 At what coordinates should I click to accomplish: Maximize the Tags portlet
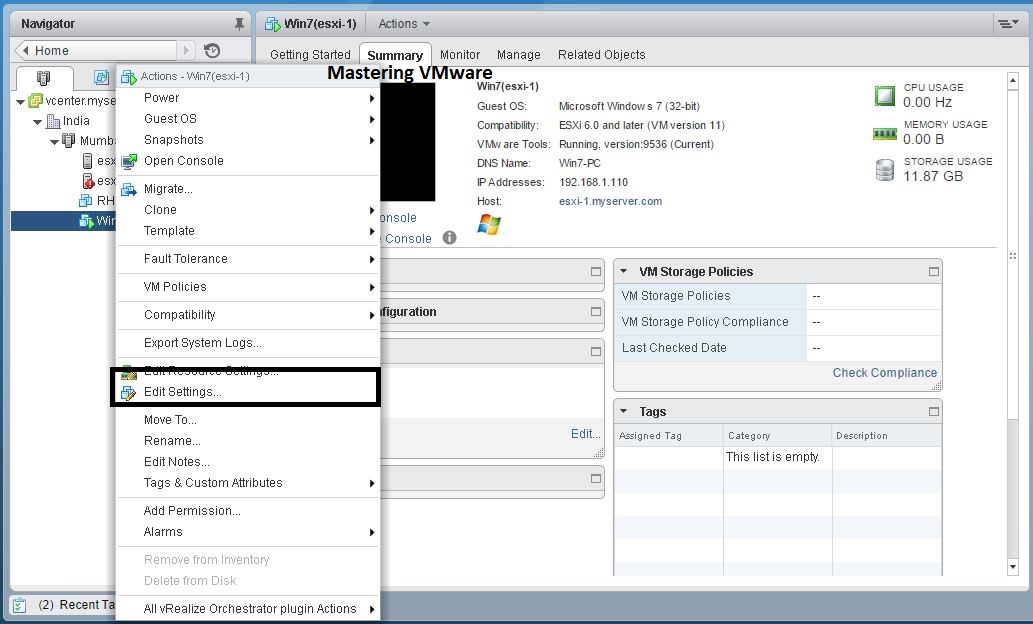click(x=932, y=410)
